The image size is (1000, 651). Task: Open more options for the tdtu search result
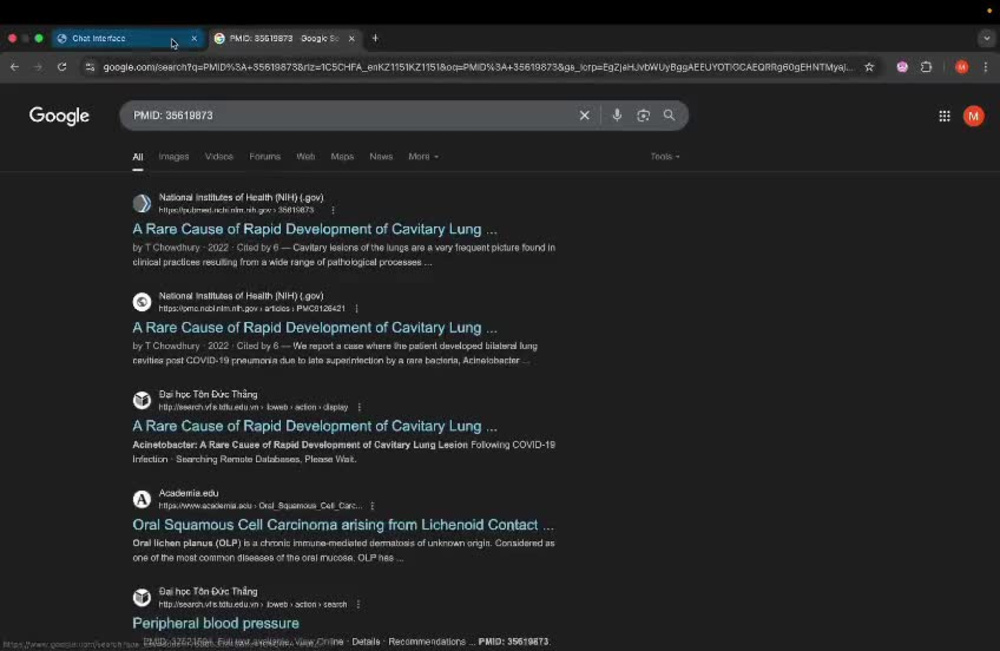(358, 604)
